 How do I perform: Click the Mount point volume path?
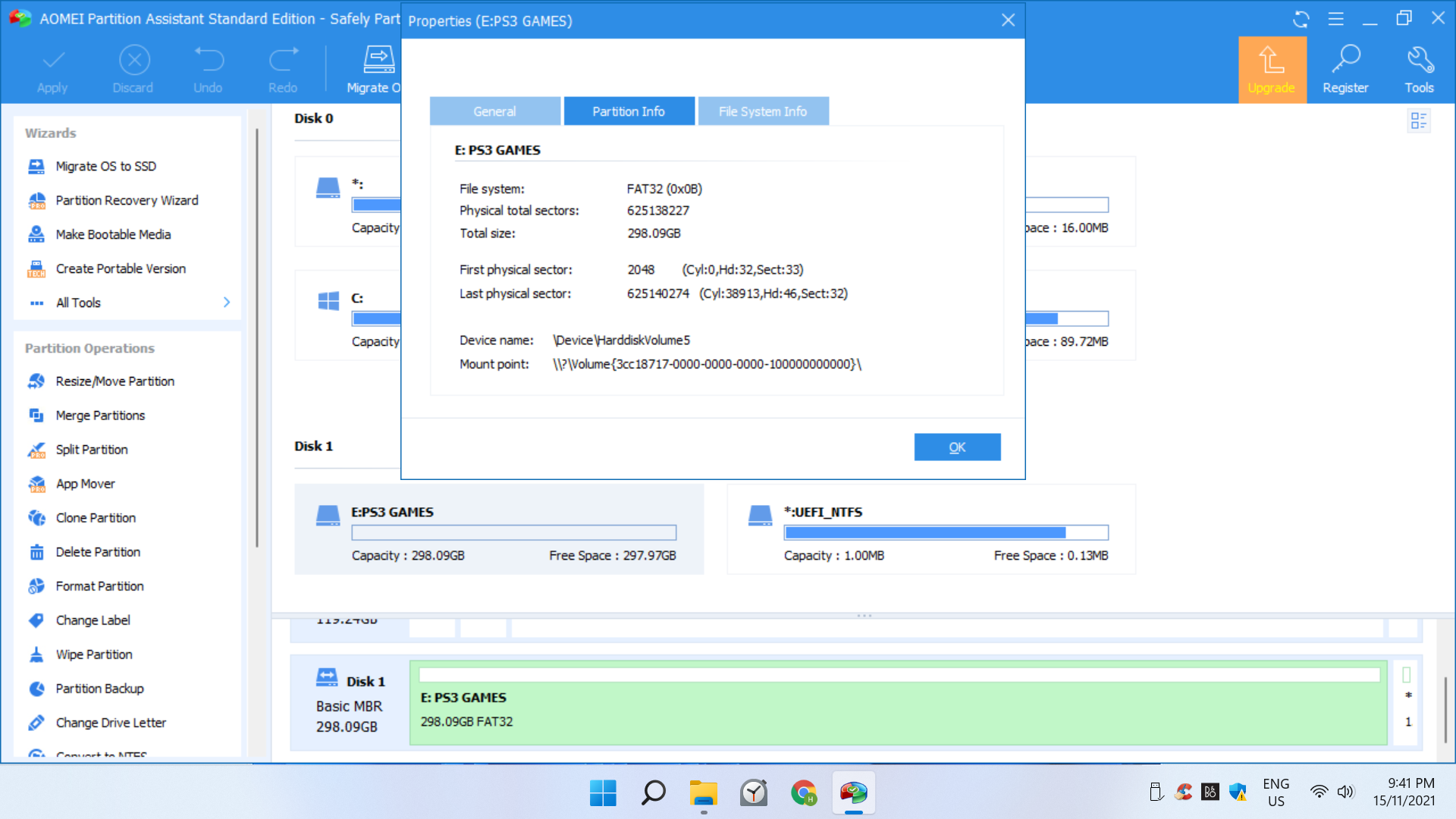pyautogui.click(x=708, y=365)
